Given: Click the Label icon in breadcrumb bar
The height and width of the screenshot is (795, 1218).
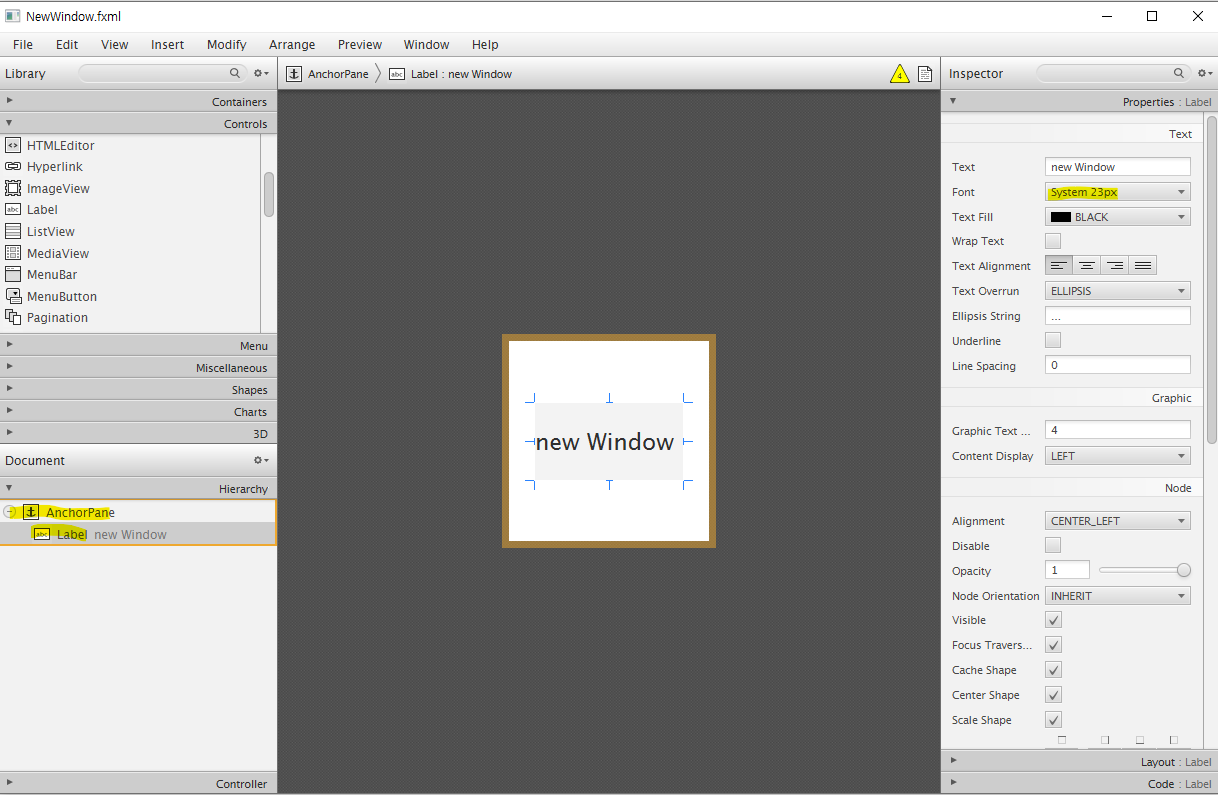Looking at the screenshot, I should (397, 74).
